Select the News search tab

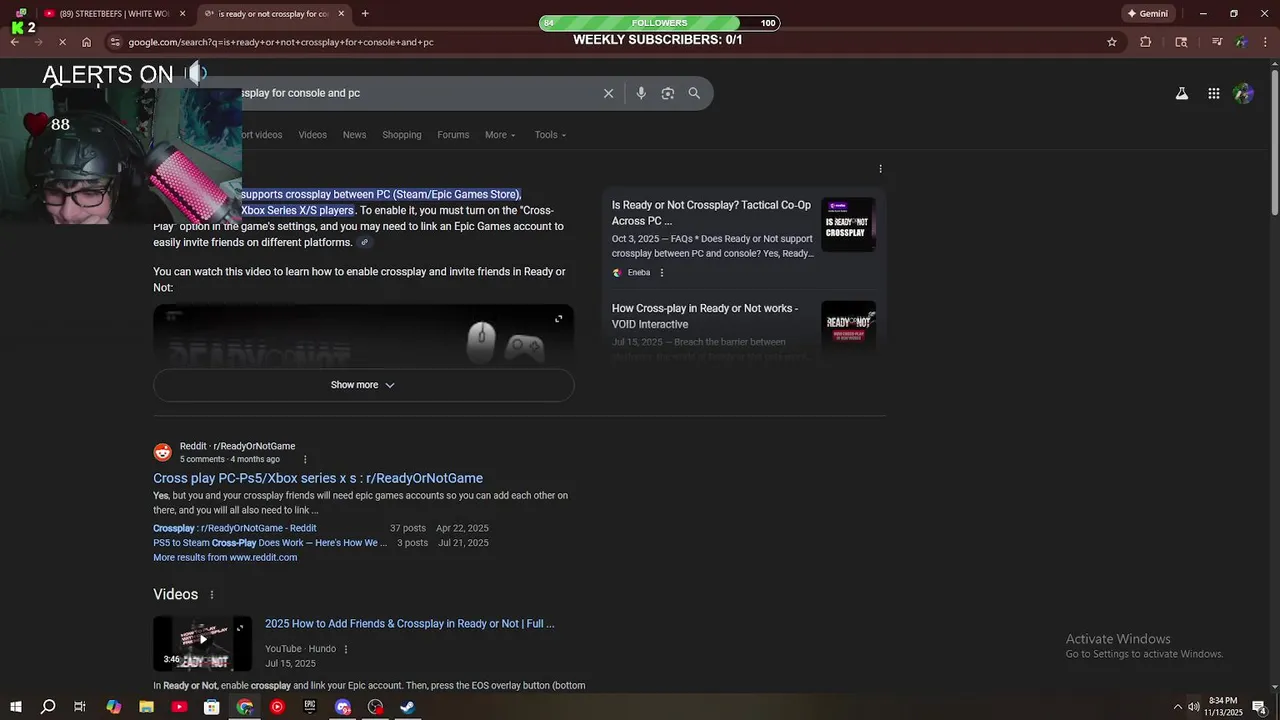[x=354, y=135]
